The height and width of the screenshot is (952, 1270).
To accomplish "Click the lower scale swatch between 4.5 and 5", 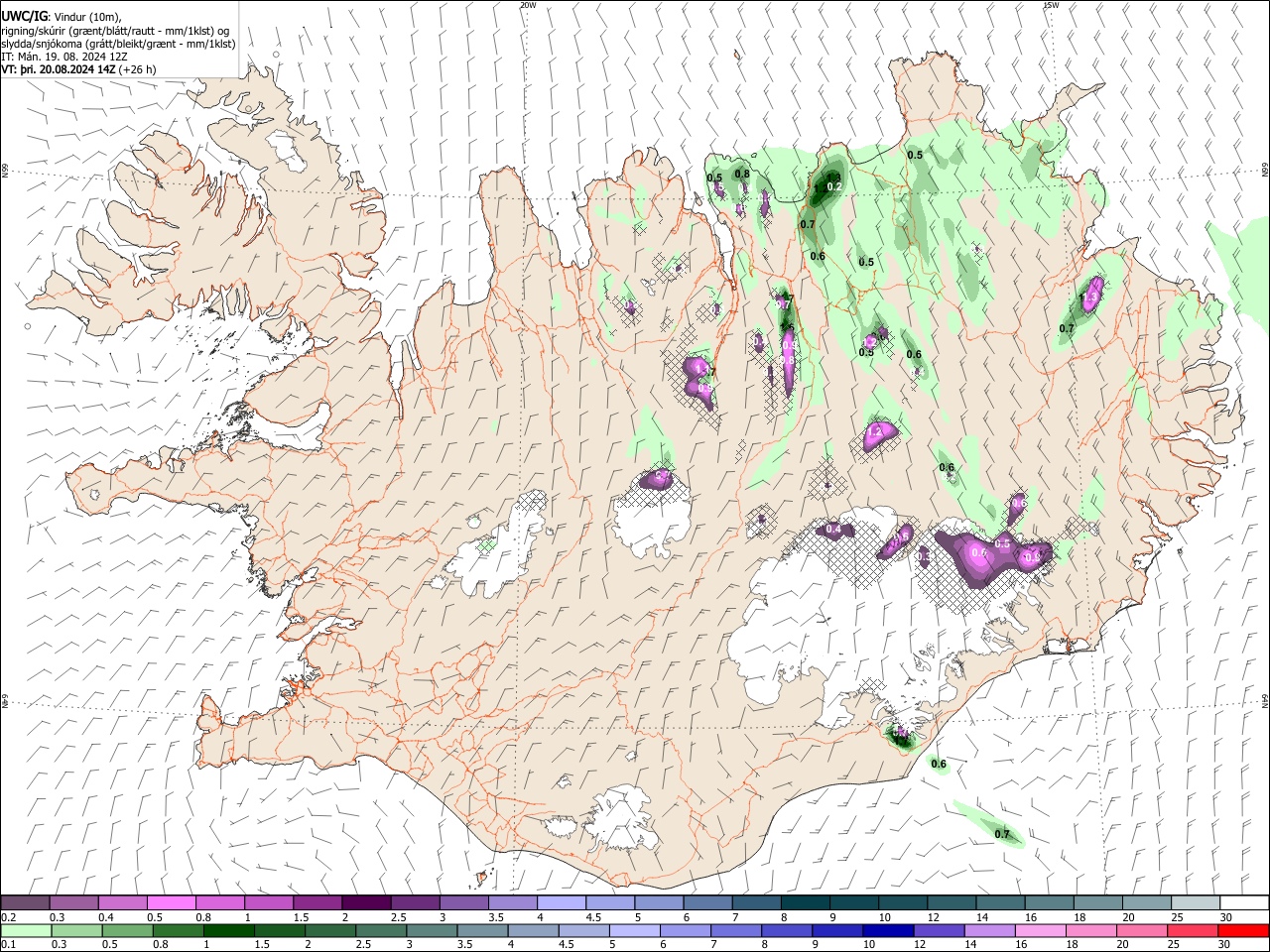I will pos(584,930).
